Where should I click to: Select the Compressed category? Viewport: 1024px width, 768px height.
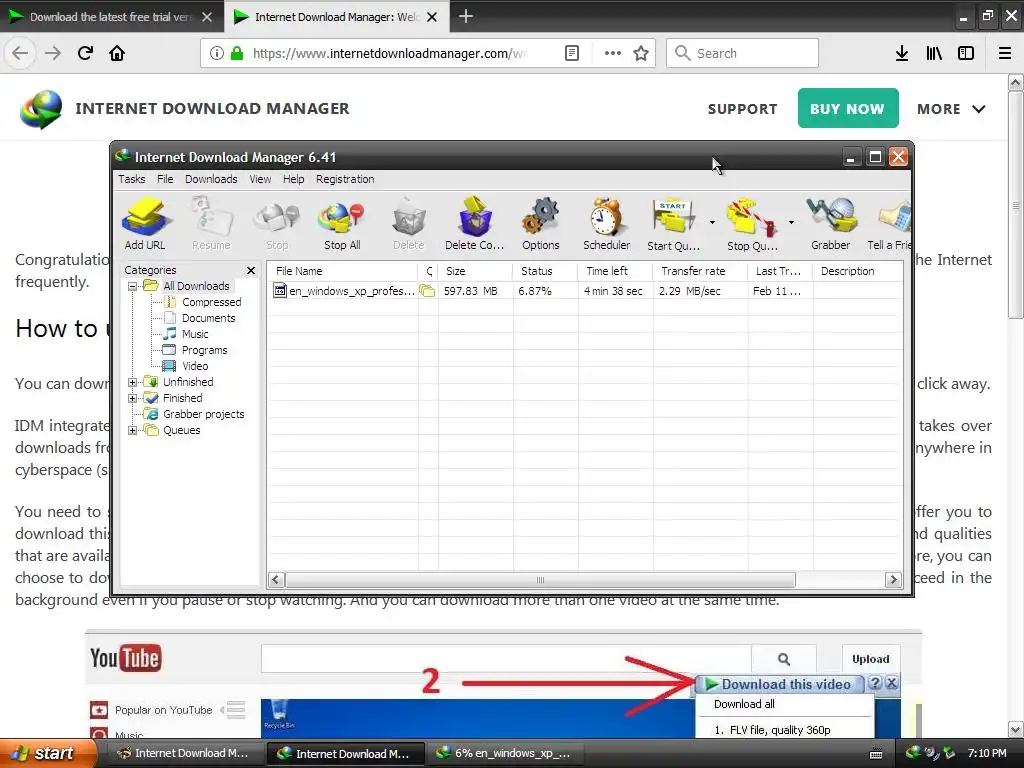pyautogui.click(x=211, y=302)
